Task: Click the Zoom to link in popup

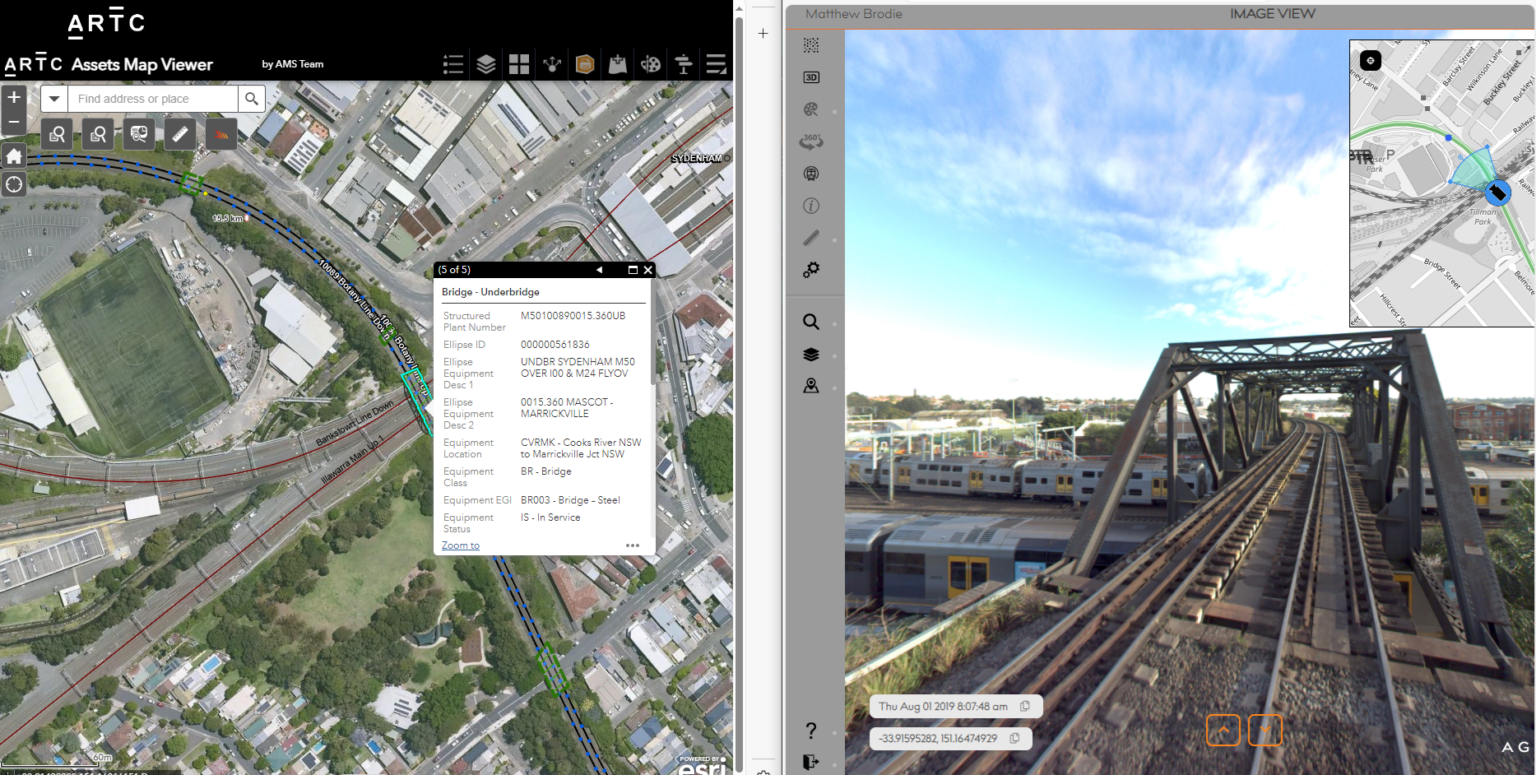Action: (x=460, y=546)
